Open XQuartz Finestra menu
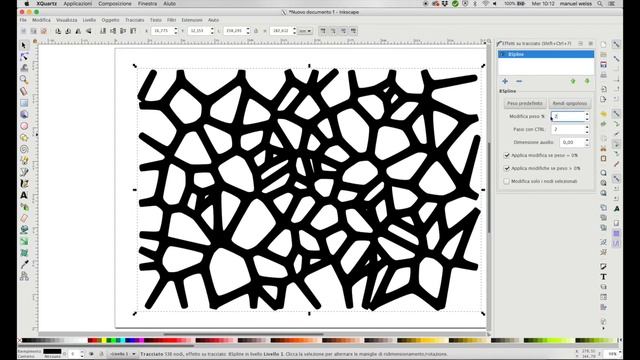 (x=147, y=4)
